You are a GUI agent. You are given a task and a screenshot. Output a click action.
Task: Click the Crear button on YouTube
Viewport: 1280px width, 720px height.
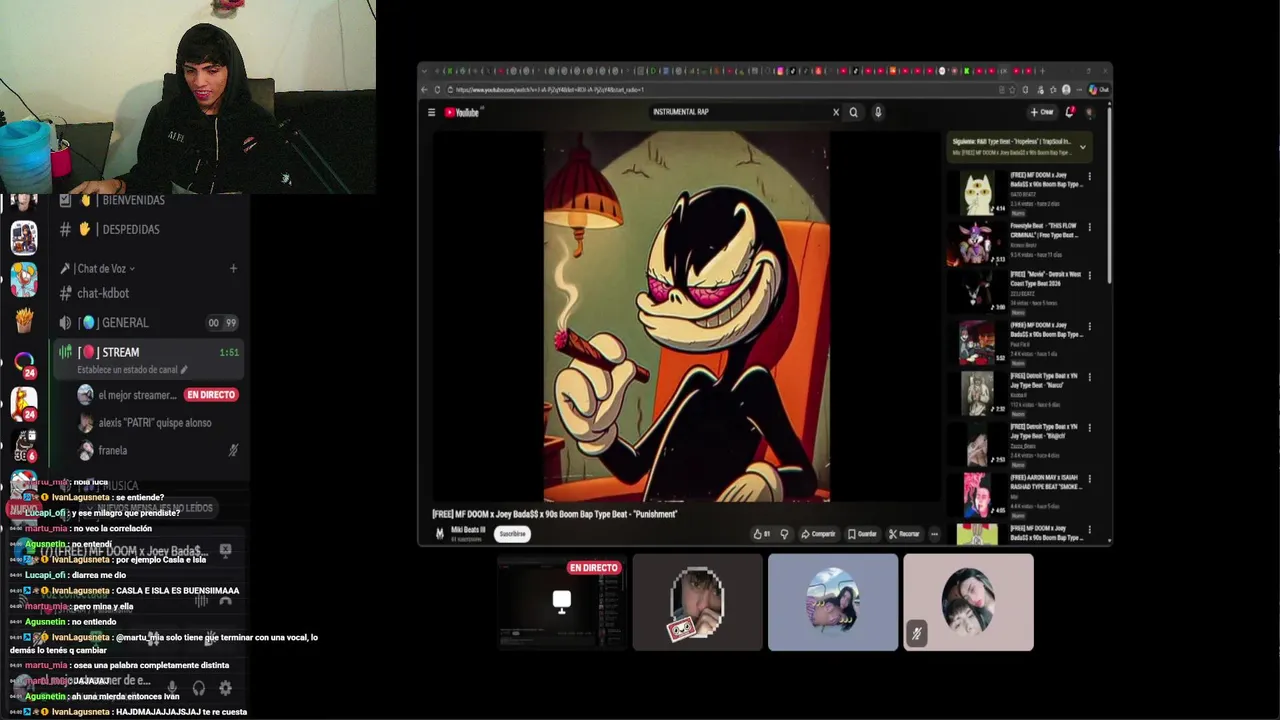tap(1042, 112)
